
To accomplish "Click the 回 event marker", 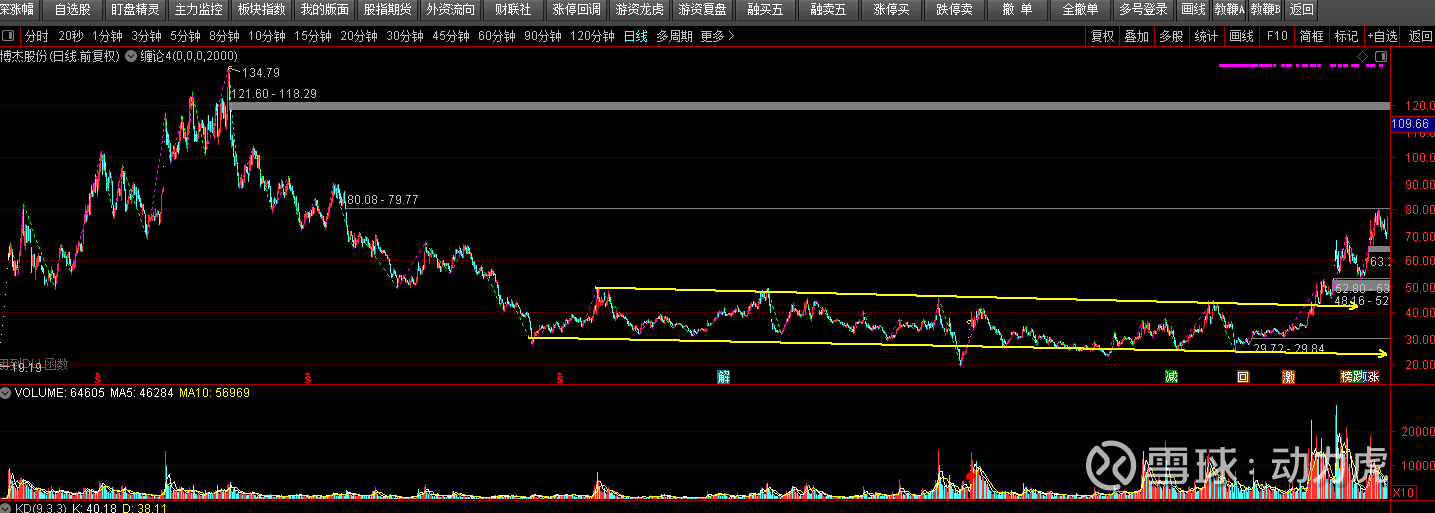I will [x=1243, y=377].
